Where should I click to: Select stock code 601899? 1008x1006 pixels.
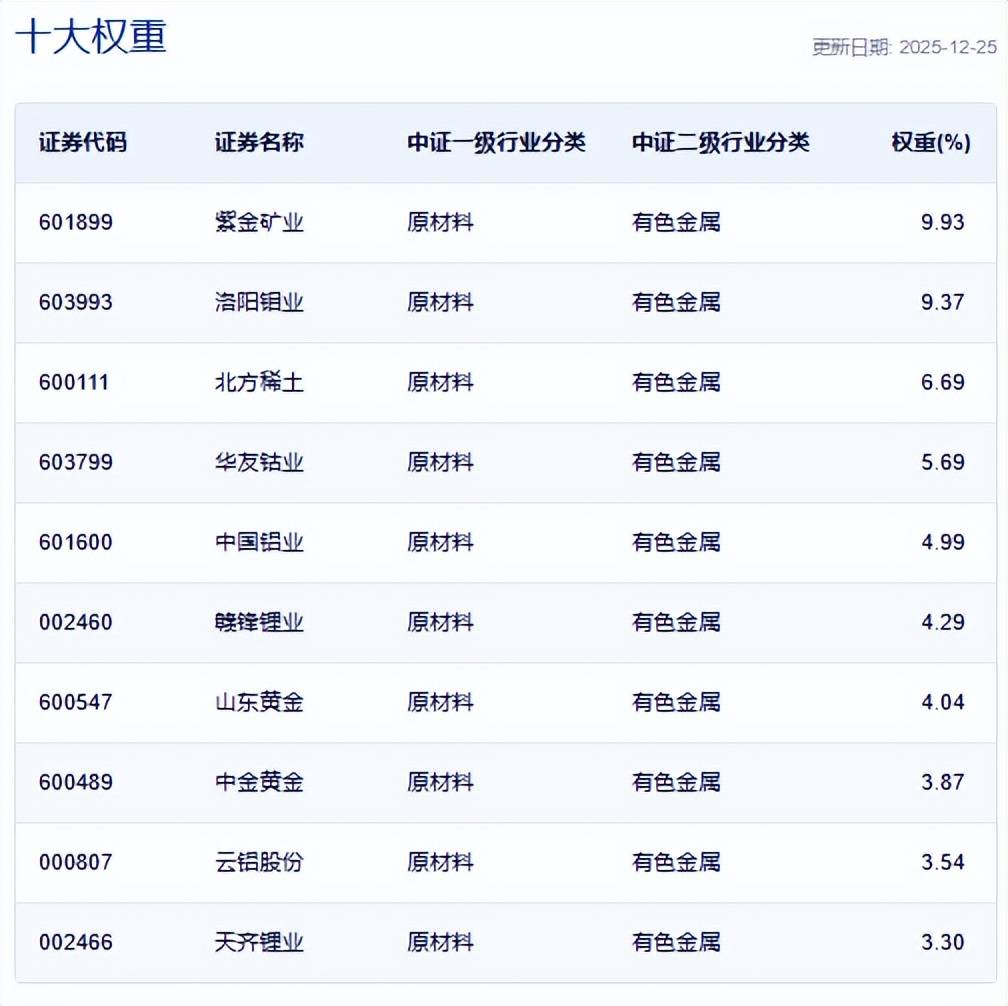[76, 222]
